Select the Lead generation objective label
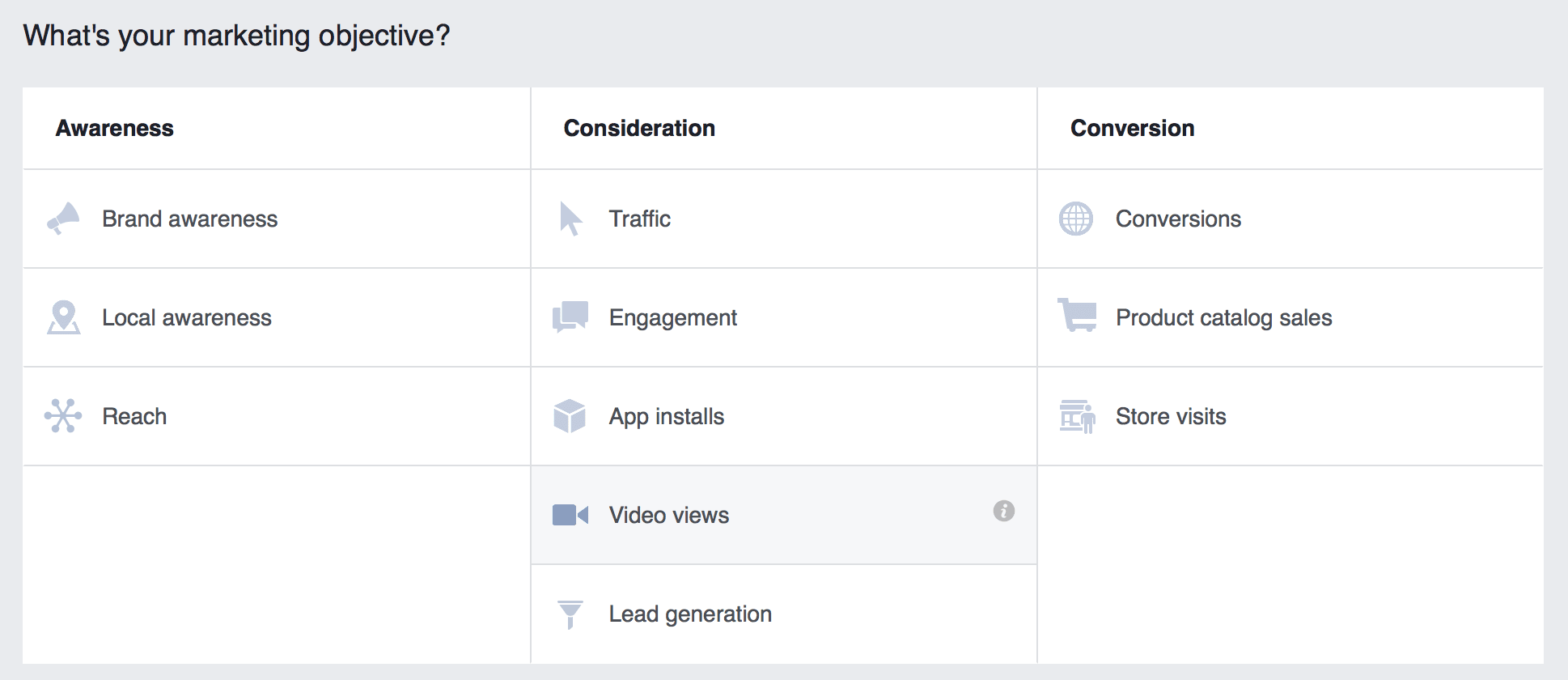 pyautogui.click(x=690, y=614)
